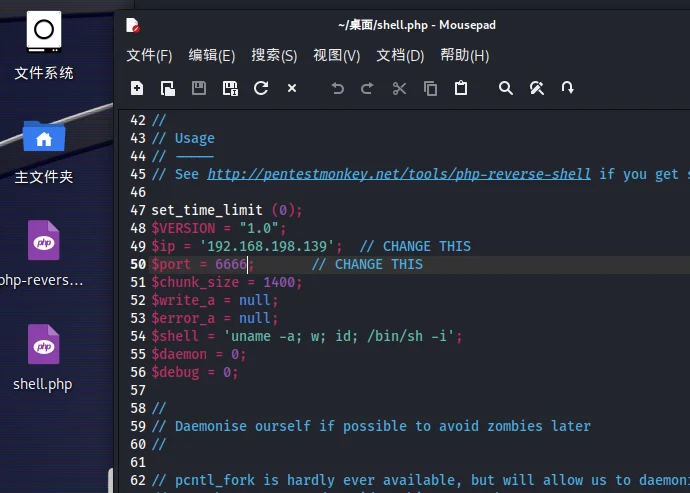
Task: Open Find with the magnifier icon
Action: point(506,88)
